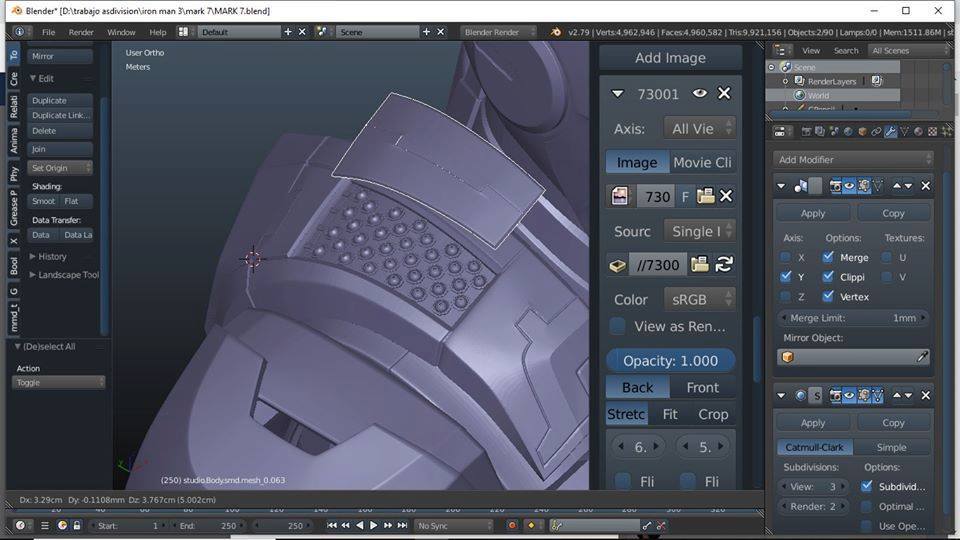Screen dimensions: 960x540
Task: Open the Set Origin dropdown
Action: pos(60,168)
